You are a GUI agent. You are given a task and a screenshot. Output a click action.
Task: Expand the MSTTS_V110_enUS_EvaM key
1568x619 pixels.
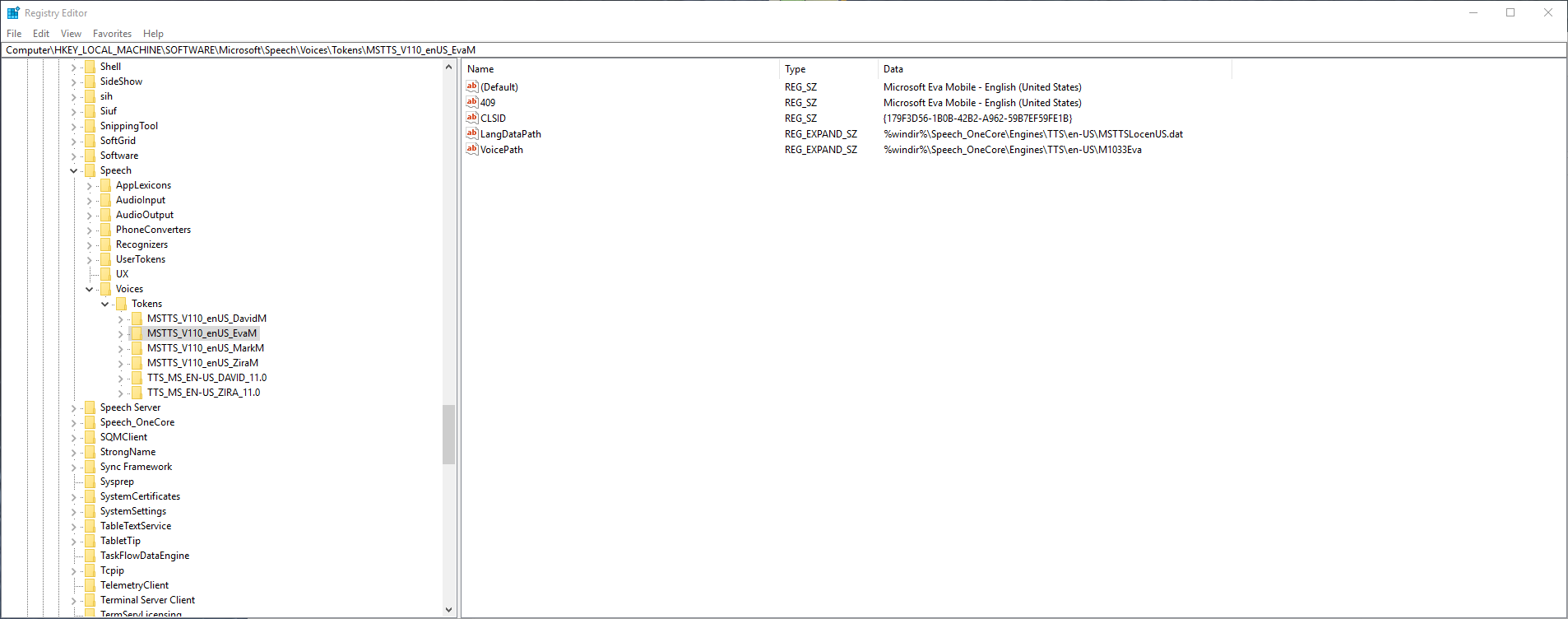120,333
